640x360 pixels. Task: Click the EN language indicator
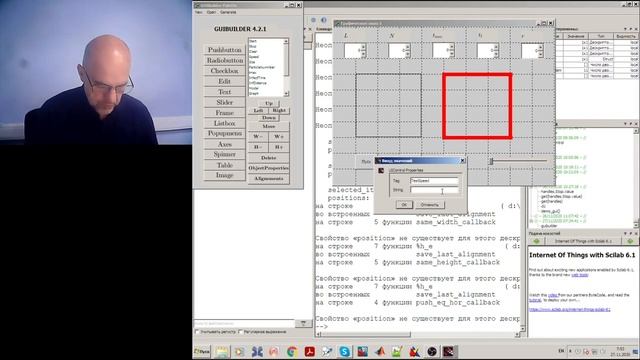pos(561,351)
